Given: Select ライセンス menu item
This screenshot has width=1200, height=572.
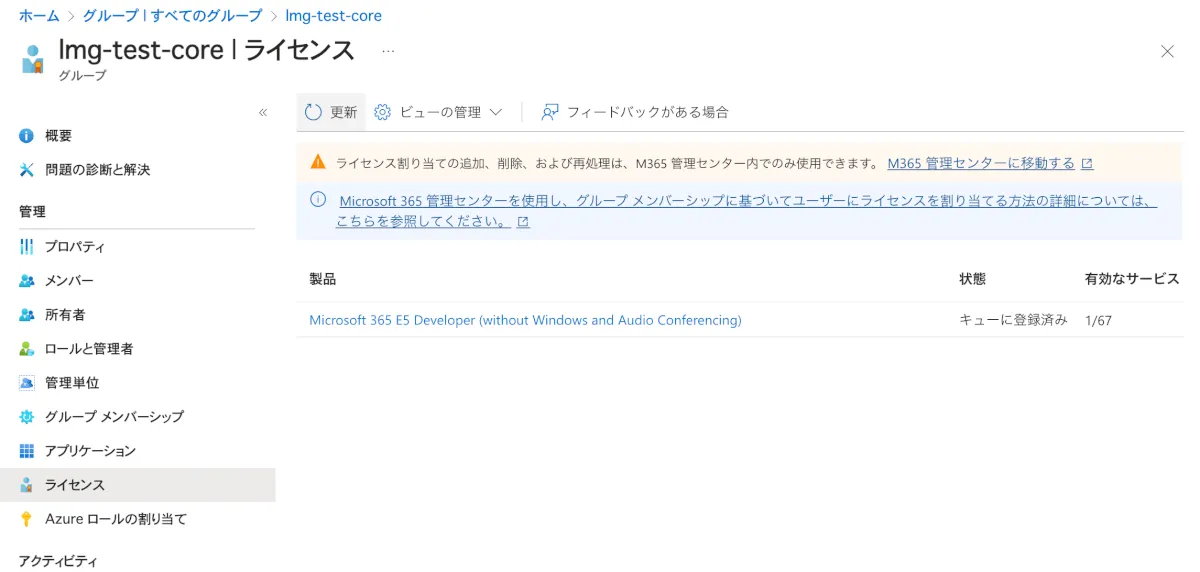Looking at the screenshot, I should pyautogui.click(x=137, y=485).
